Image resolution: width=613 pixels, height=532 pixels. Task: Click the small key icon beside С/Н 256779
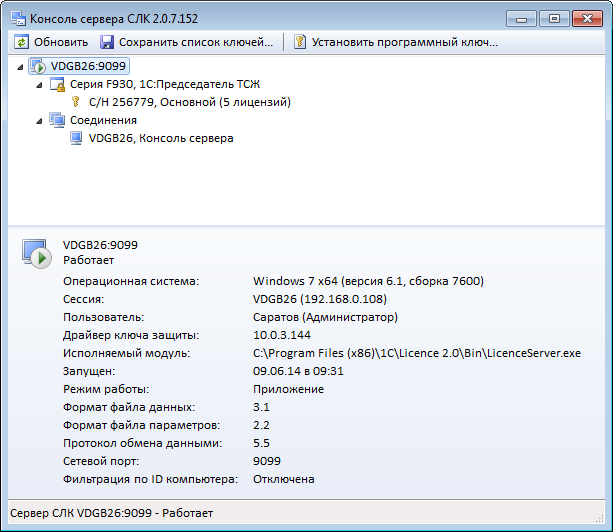pos(75,102)
